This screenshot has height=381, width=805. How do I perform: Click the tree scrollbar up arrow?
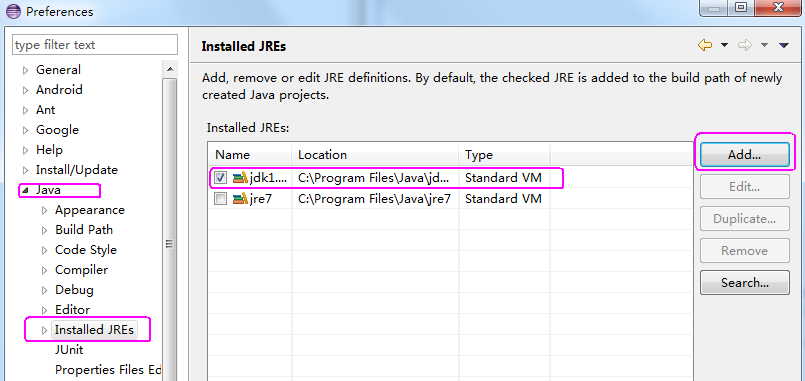pos(170,69)
